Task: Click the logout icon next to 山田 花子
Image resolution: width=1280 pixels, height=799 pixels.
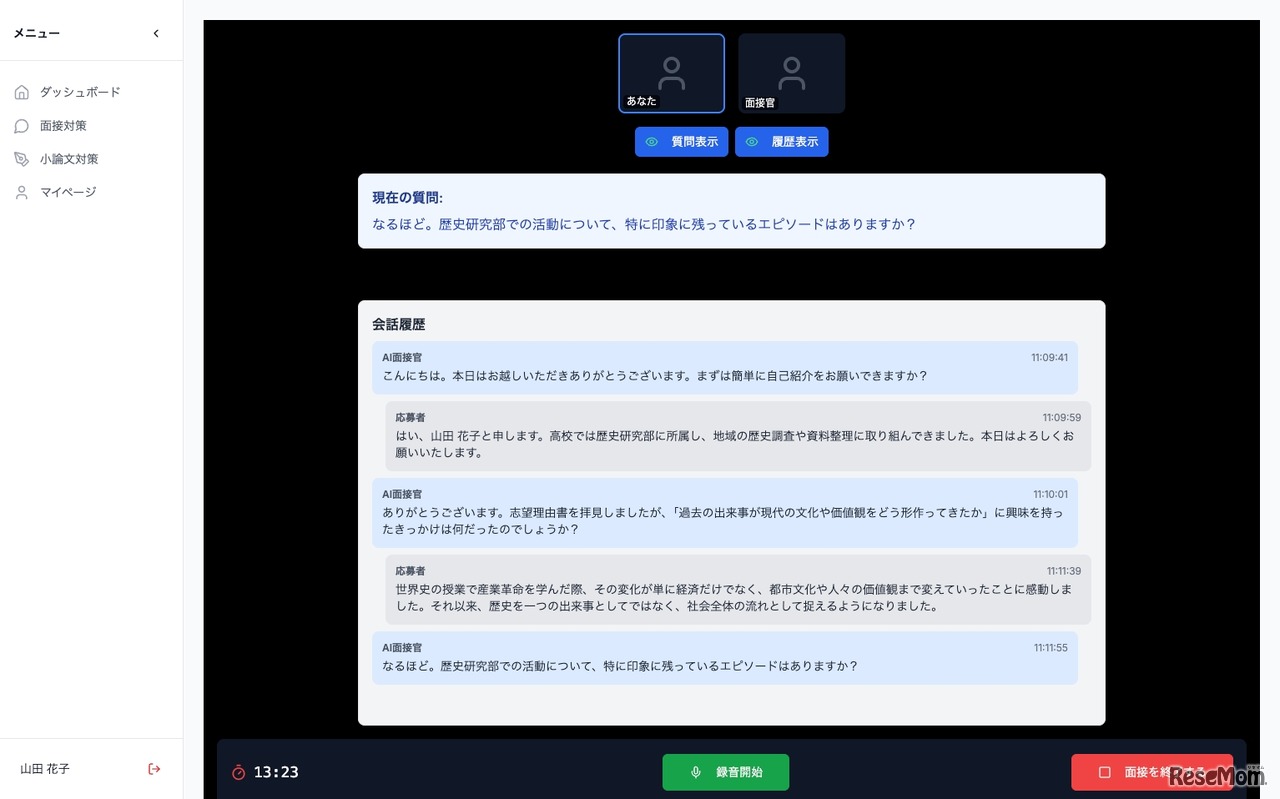Action: [x=154, y=769]
